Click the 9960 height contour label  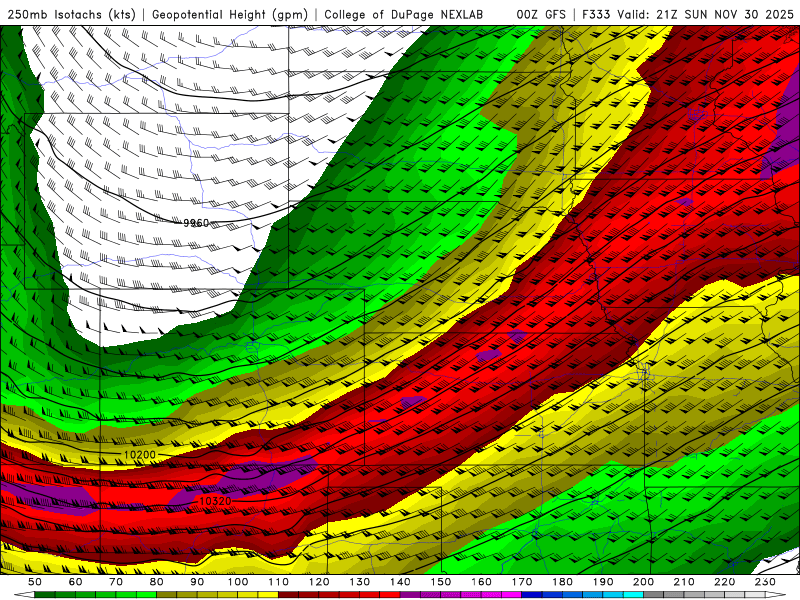[x=196, y=223]
